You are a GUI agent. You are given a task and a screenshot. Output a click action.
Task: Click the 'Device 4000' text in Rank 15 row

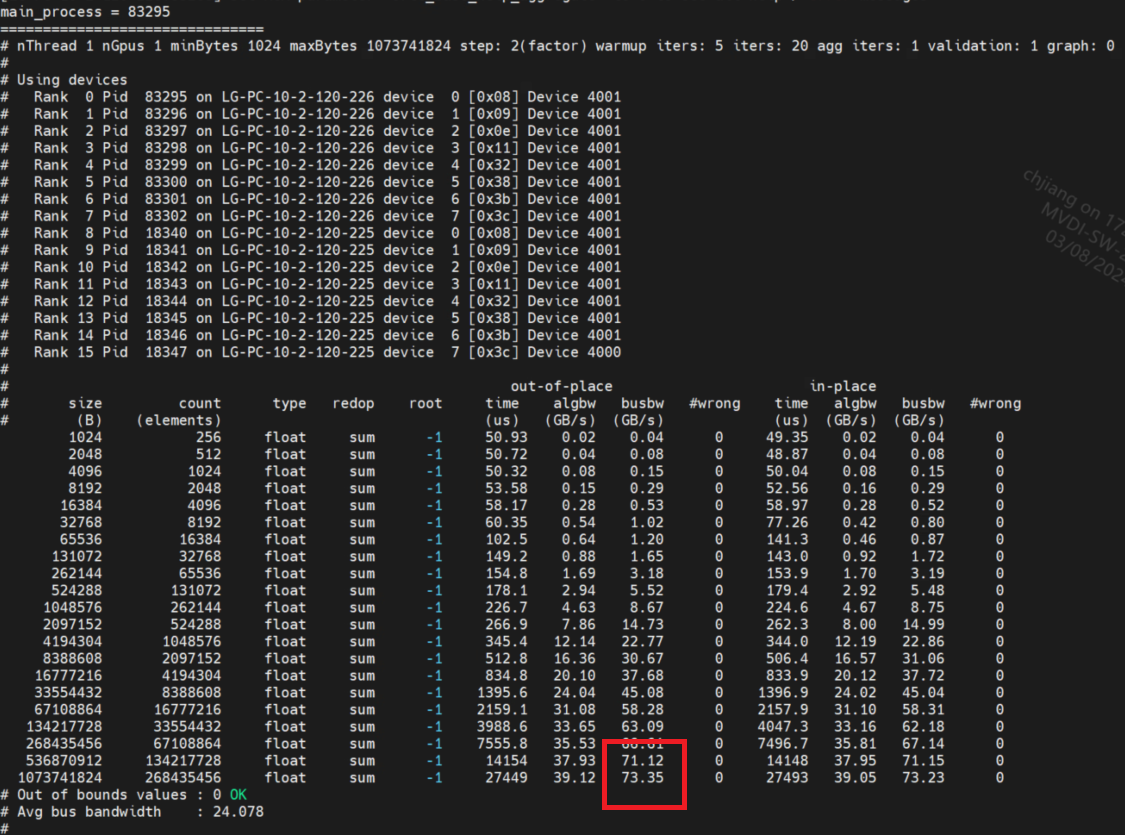(x=574, y=352)
